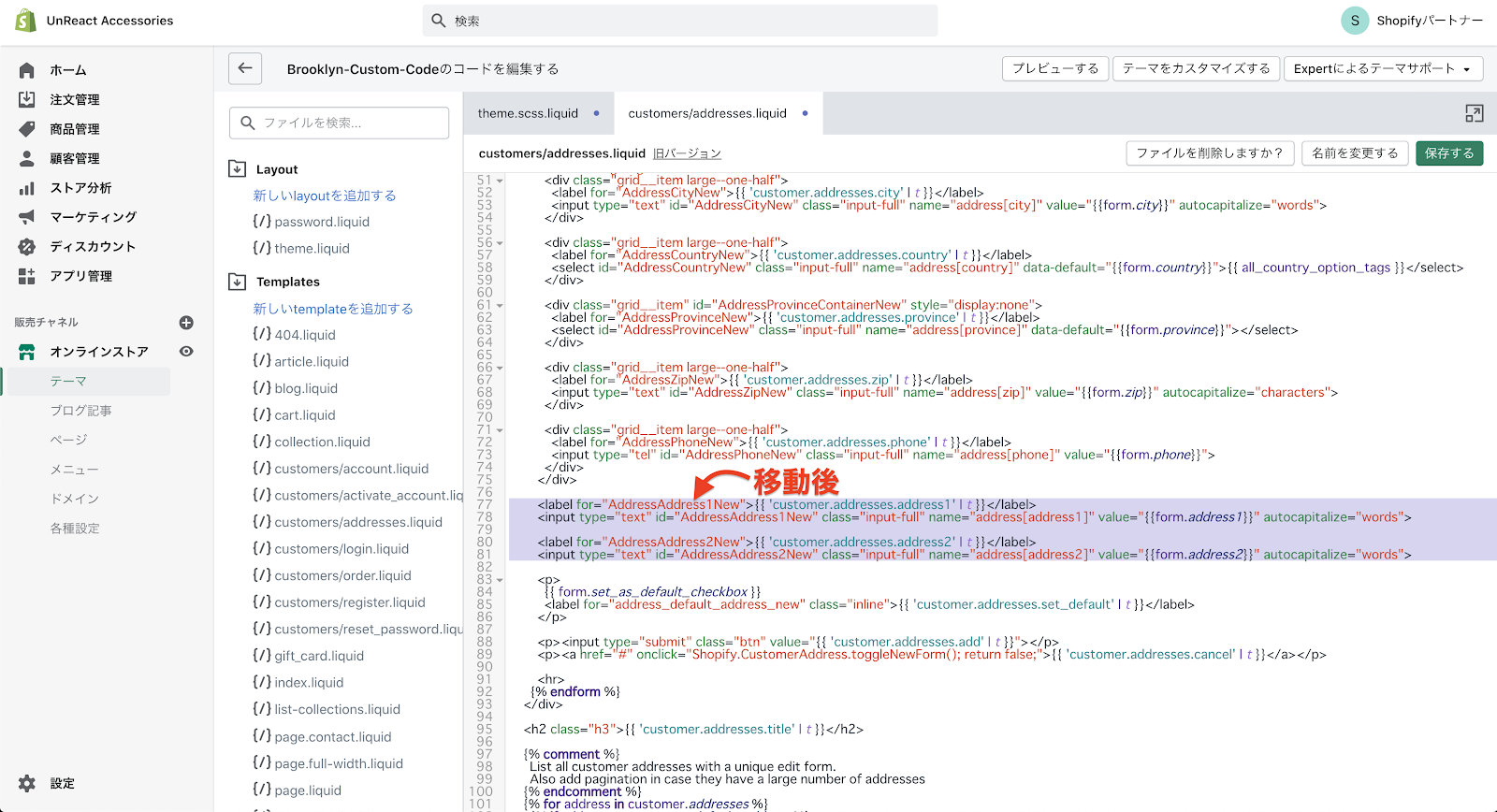Click the green 保存する save button
Screen dimensions: 1497x812
point(1448,153)
